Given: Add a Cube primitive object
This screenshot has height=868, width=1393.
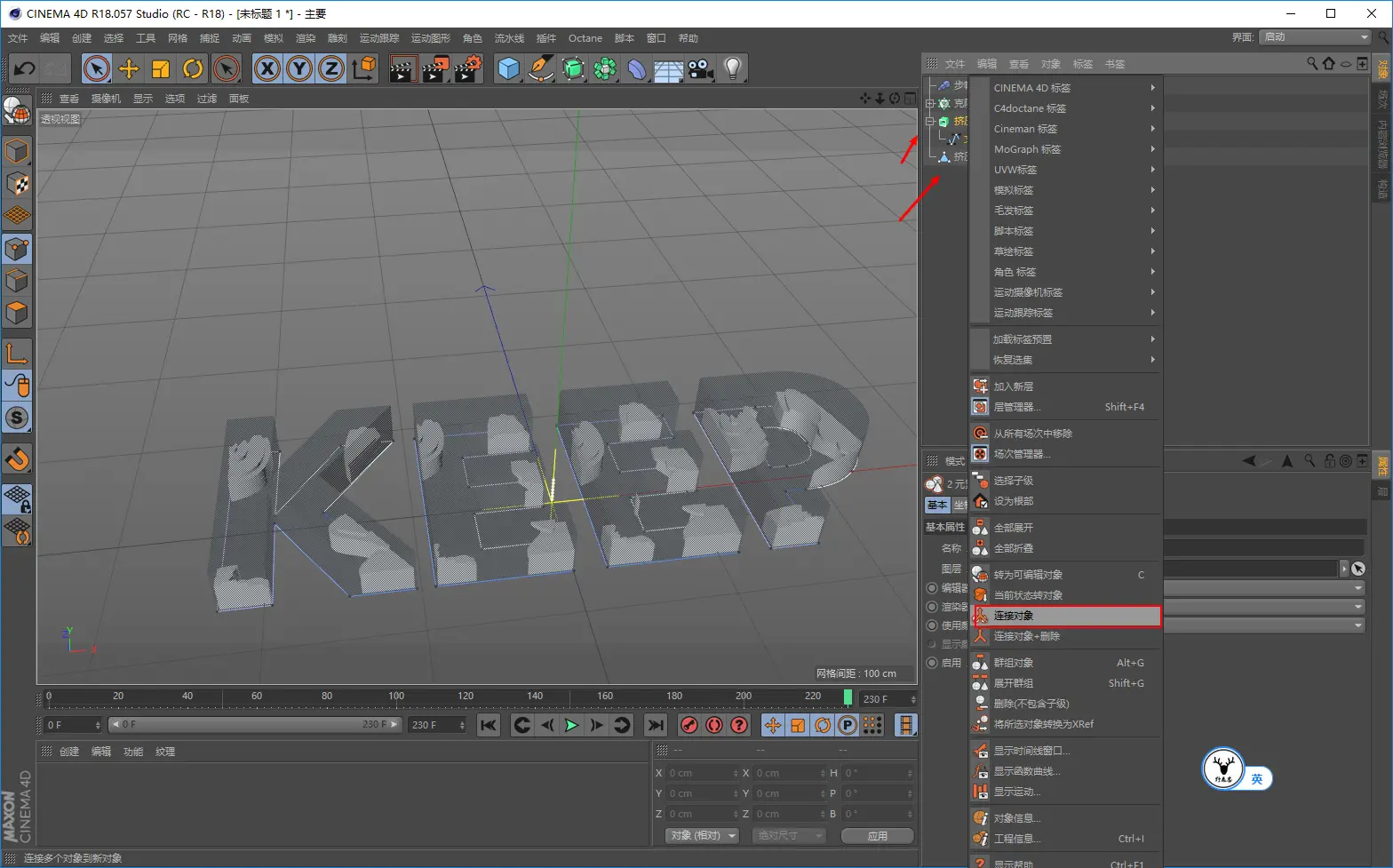Looking at the screenshot, I should [508, 68].
